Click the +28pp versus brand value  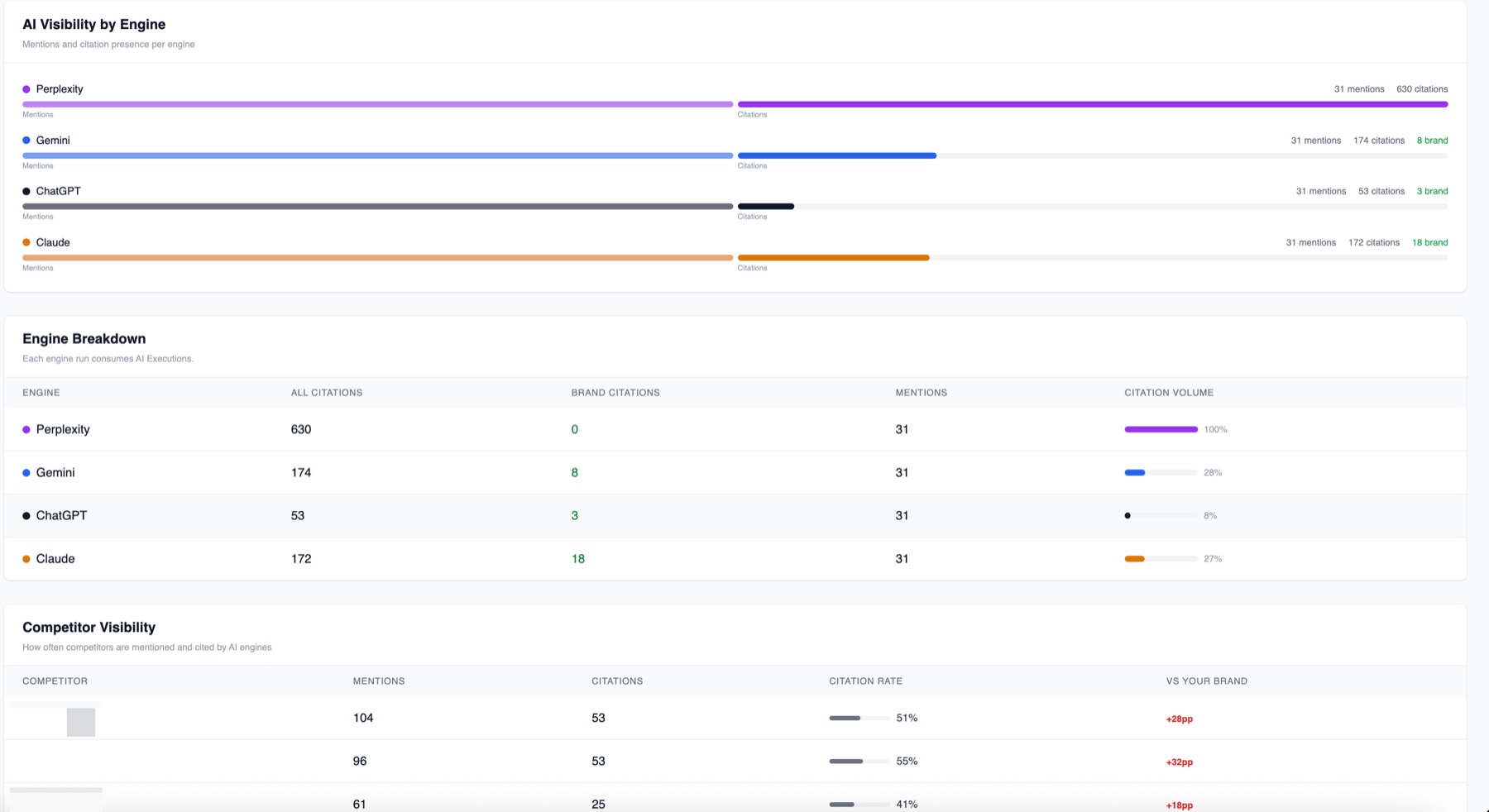(x=1180, y=719)
